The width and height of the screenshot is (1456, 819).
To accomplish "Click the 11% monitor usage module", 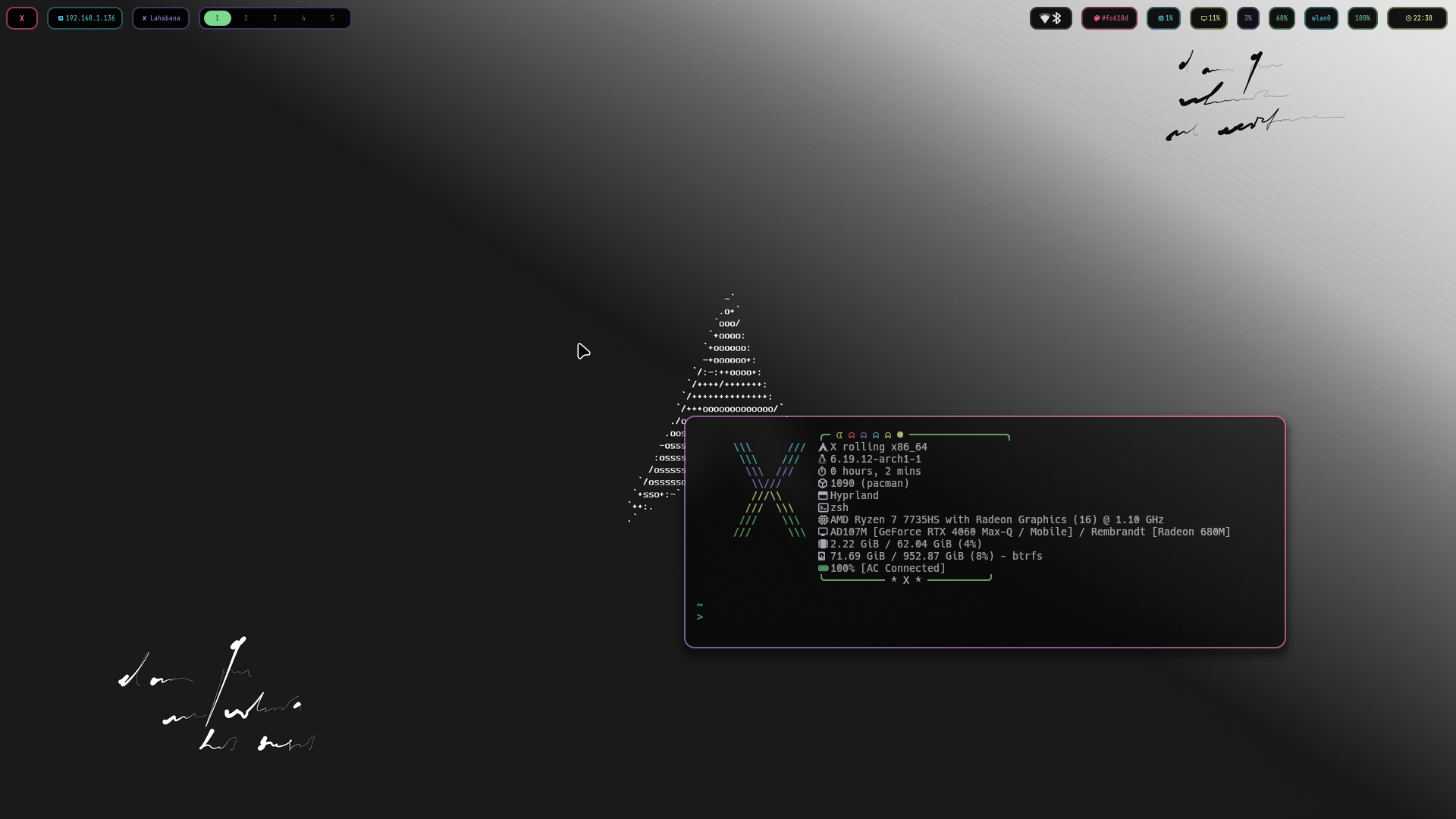I will pos(1210,18).
